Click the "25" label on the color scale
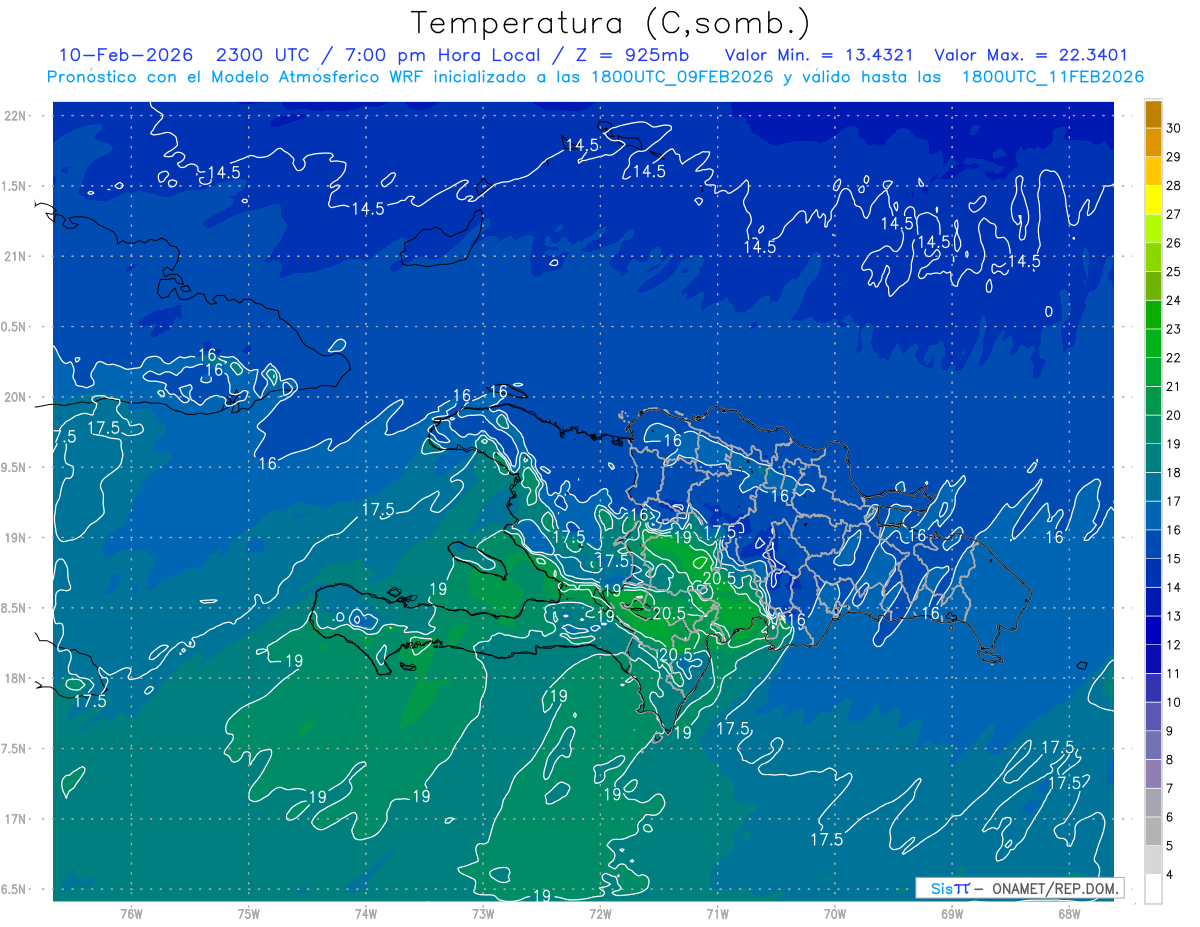The width and height of the screenshot is (1200, 927). pos(1174,272)
